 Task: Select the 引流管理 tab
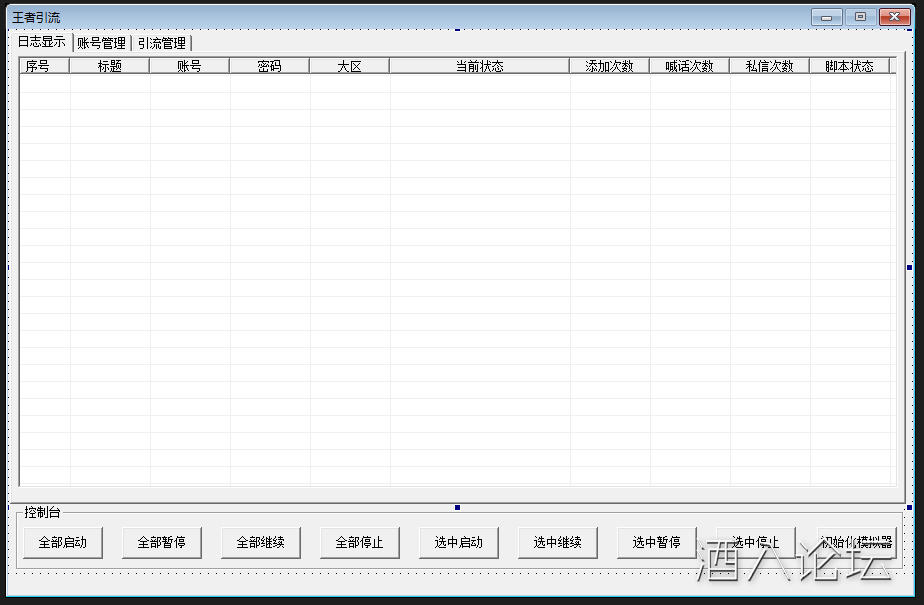pyautogui.click(x=162, y=43)
